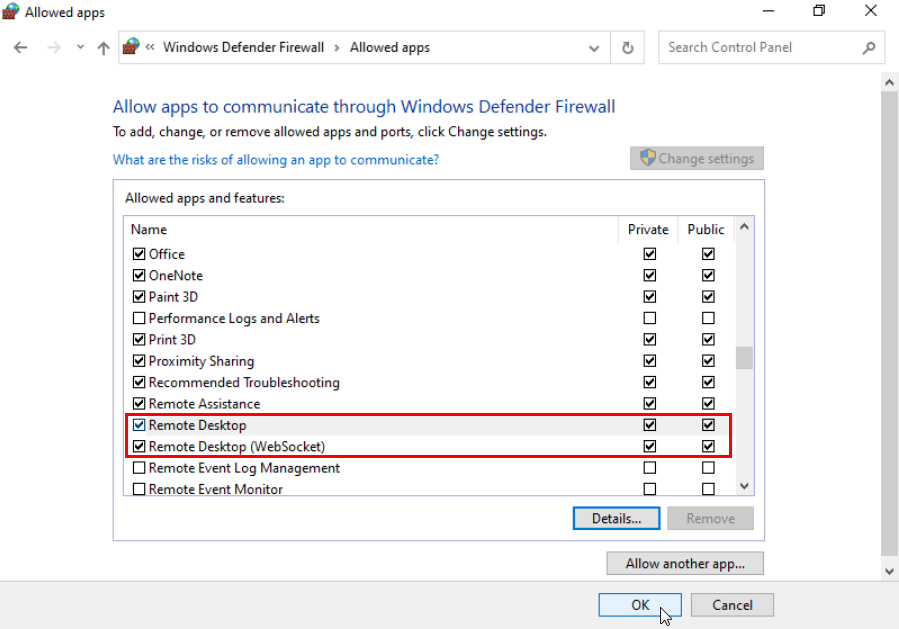Click the Forward navigation arrow
This screenshot has height=629, width=899.
pos(54,48)
